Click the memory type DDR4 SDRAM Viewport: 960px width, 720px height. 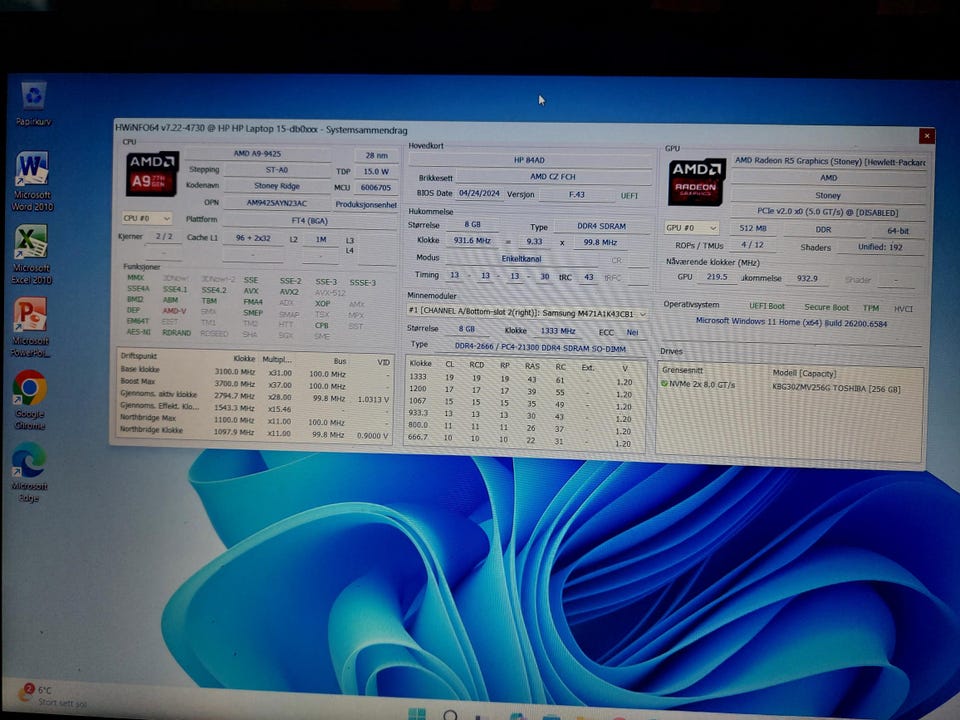[601, 226]
